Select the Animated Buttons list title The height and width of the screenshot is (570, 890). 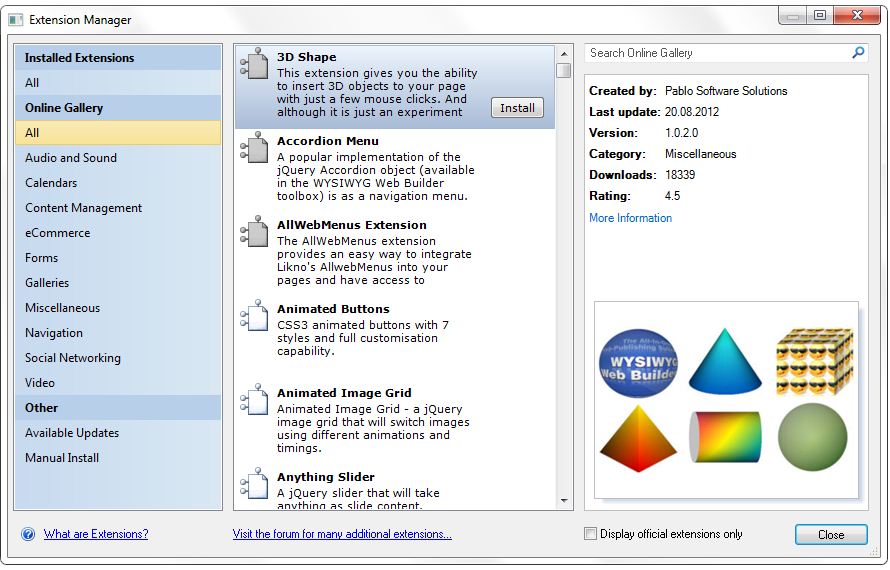coord(333,309)
